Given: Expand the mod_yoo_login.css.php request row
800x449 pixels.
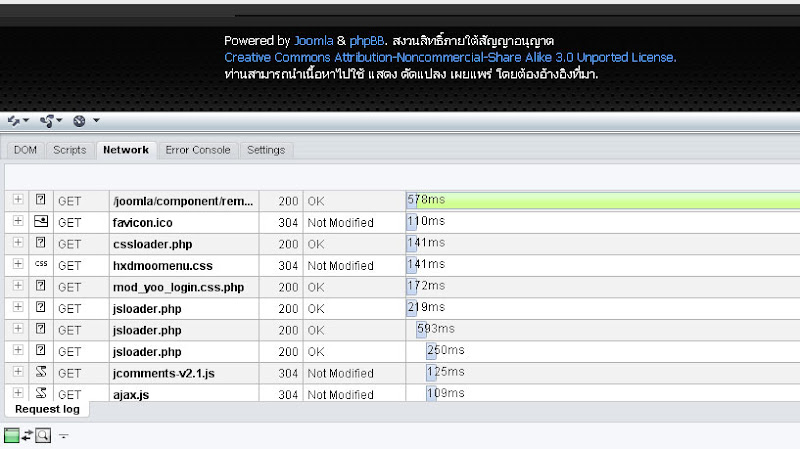Looking at the screenshot, I should 18,285.
